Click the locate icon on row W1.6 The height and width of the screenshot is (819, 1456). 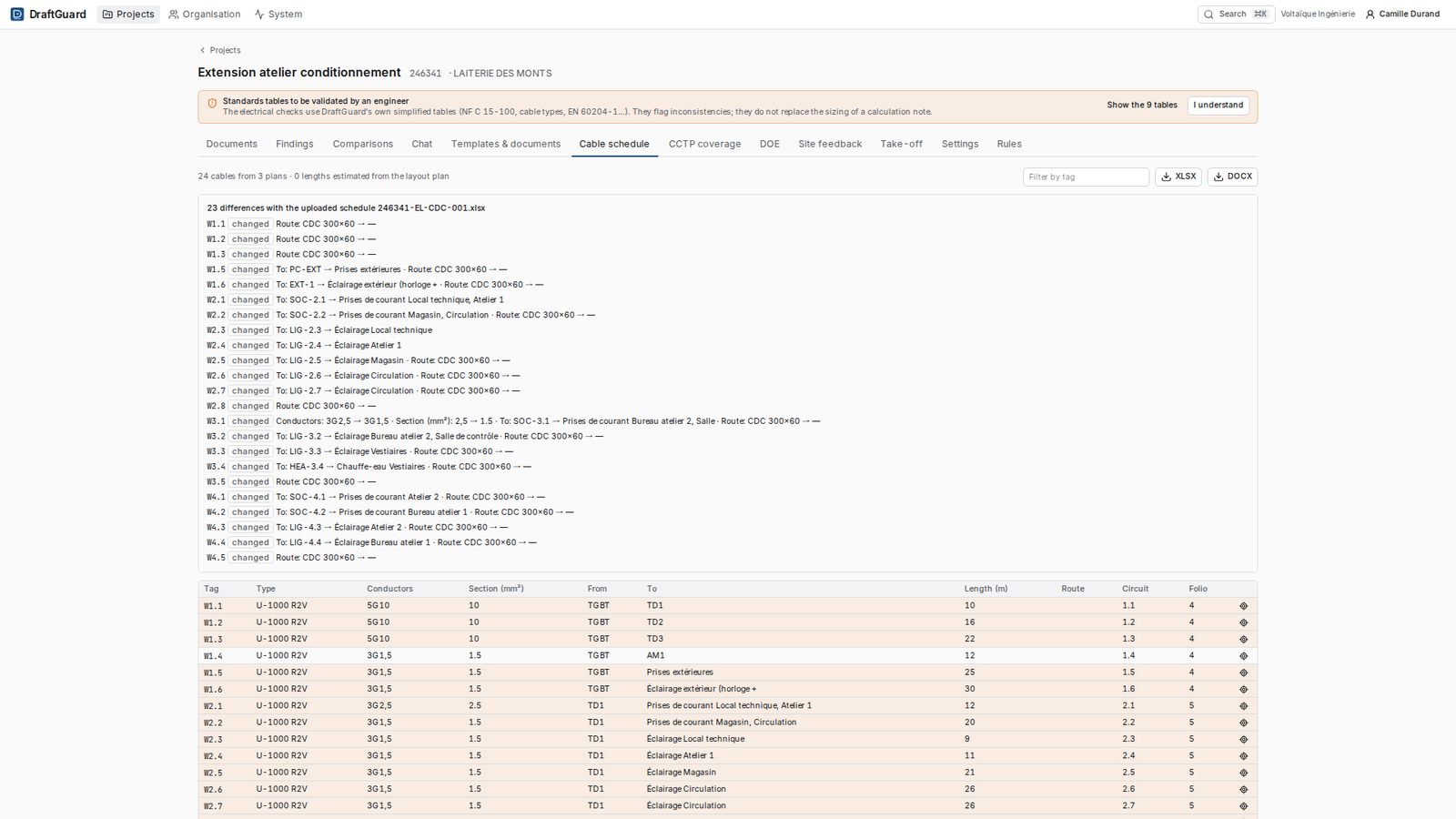pyautogui.click(x=1243, y=690)
